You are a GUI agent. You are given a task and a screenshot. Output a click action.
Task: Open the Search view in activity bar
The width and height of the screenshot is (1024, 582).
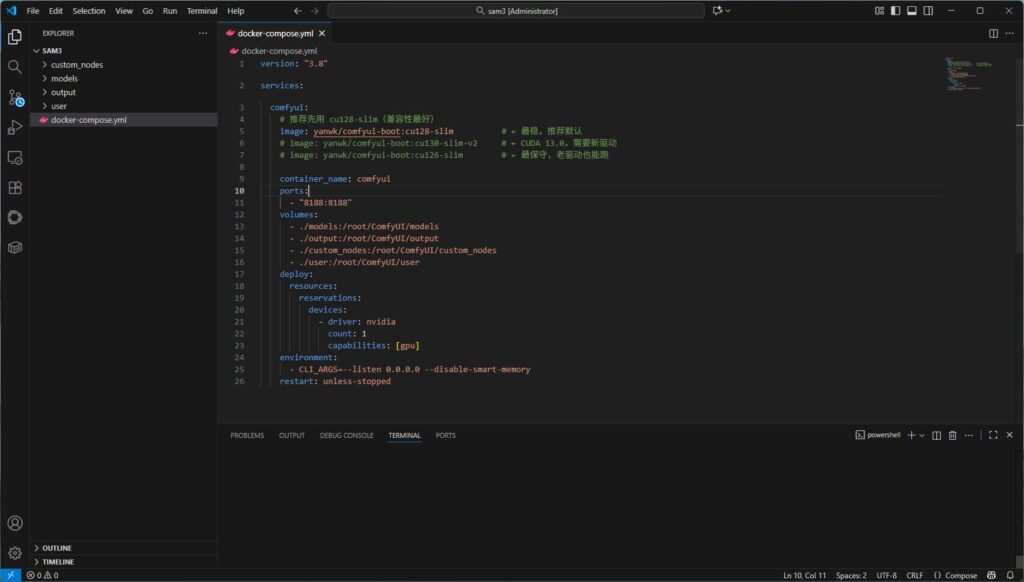[15, 67]
